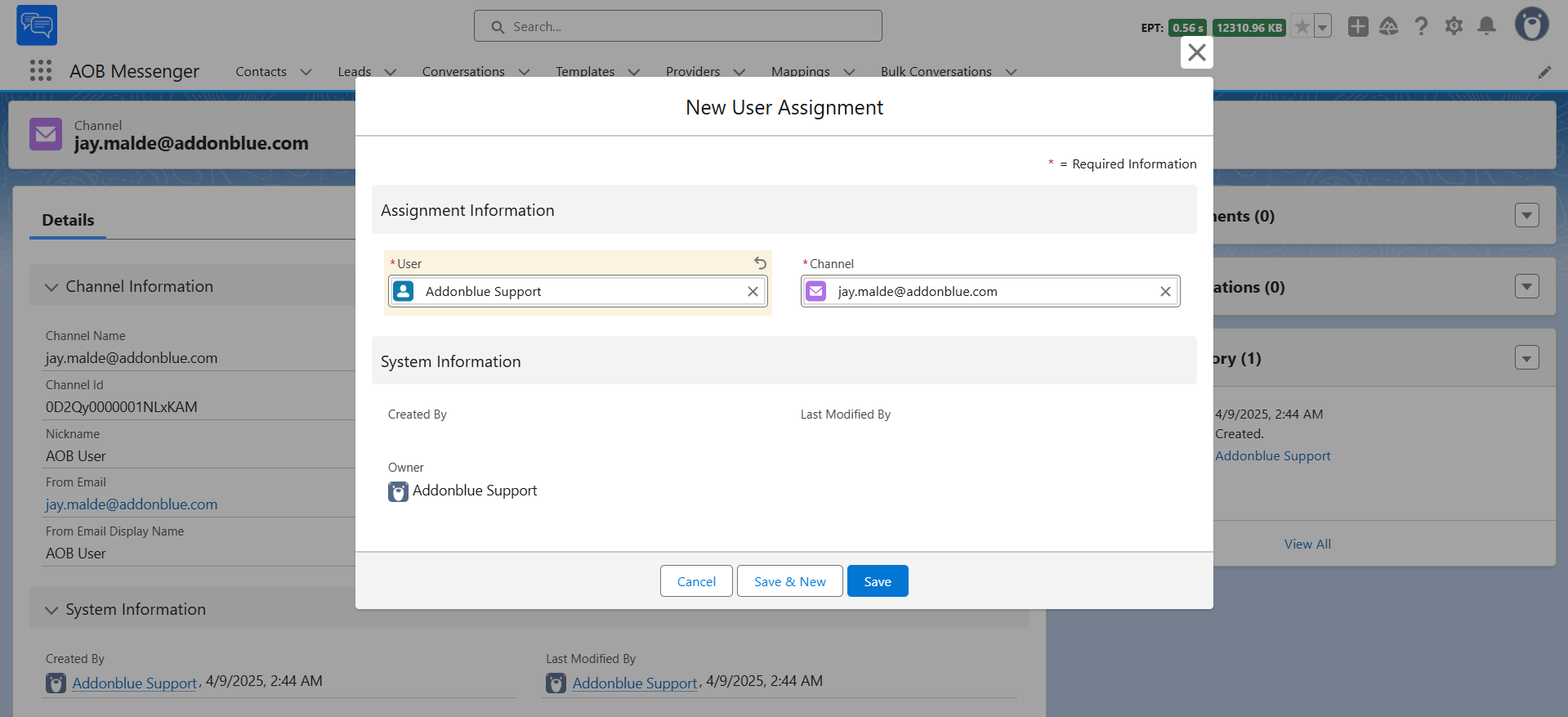Open Created By Addonblue Support link
Screen dimensions: 1568x717
pyautogui.click(x=135, y=683)
